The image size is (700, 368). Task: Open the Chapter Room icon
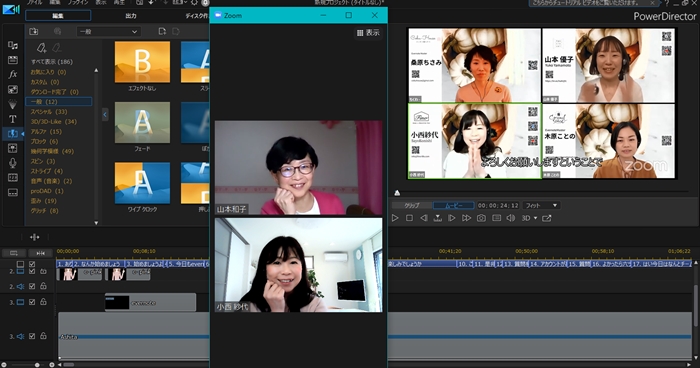click(x=13, y=178)
